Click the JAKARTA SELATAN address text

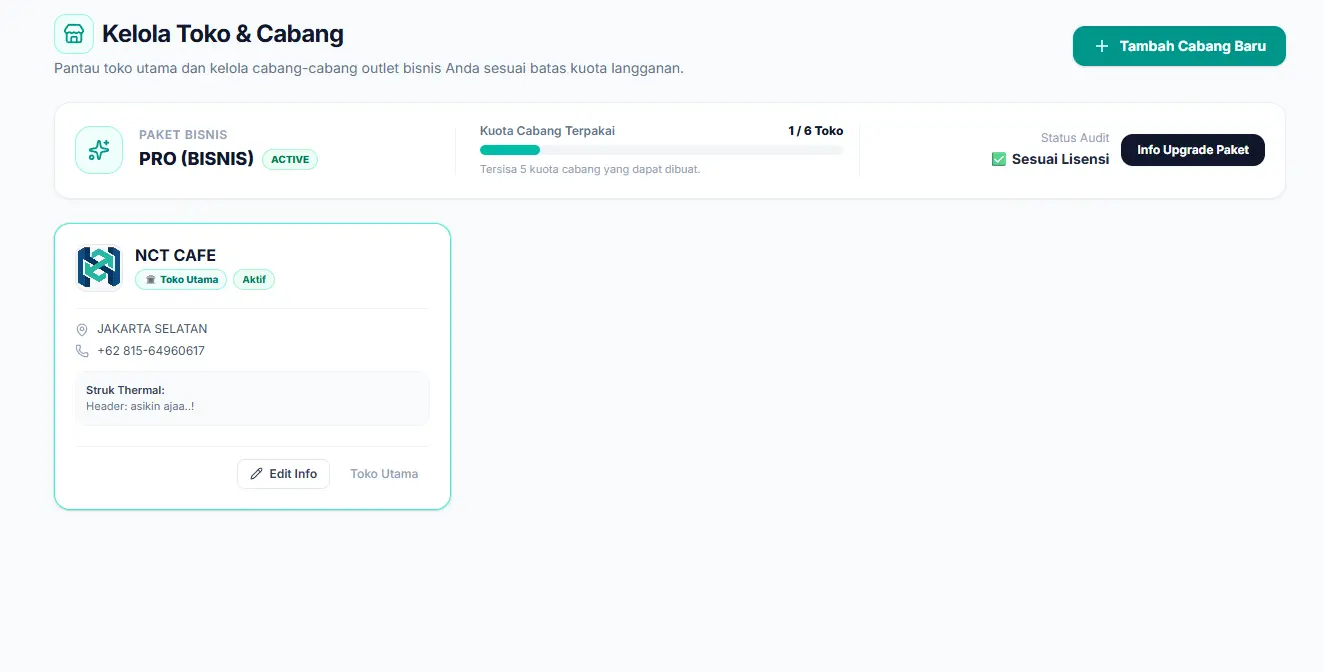point(152,329)
